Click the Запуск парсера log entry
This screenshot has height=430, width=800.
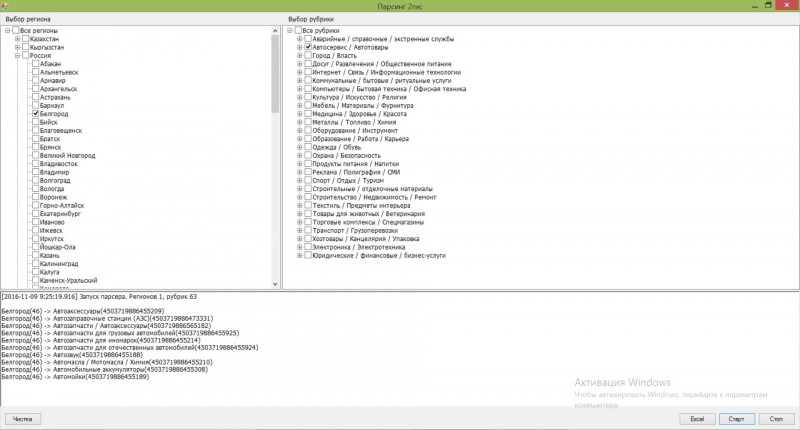[99, 296]
